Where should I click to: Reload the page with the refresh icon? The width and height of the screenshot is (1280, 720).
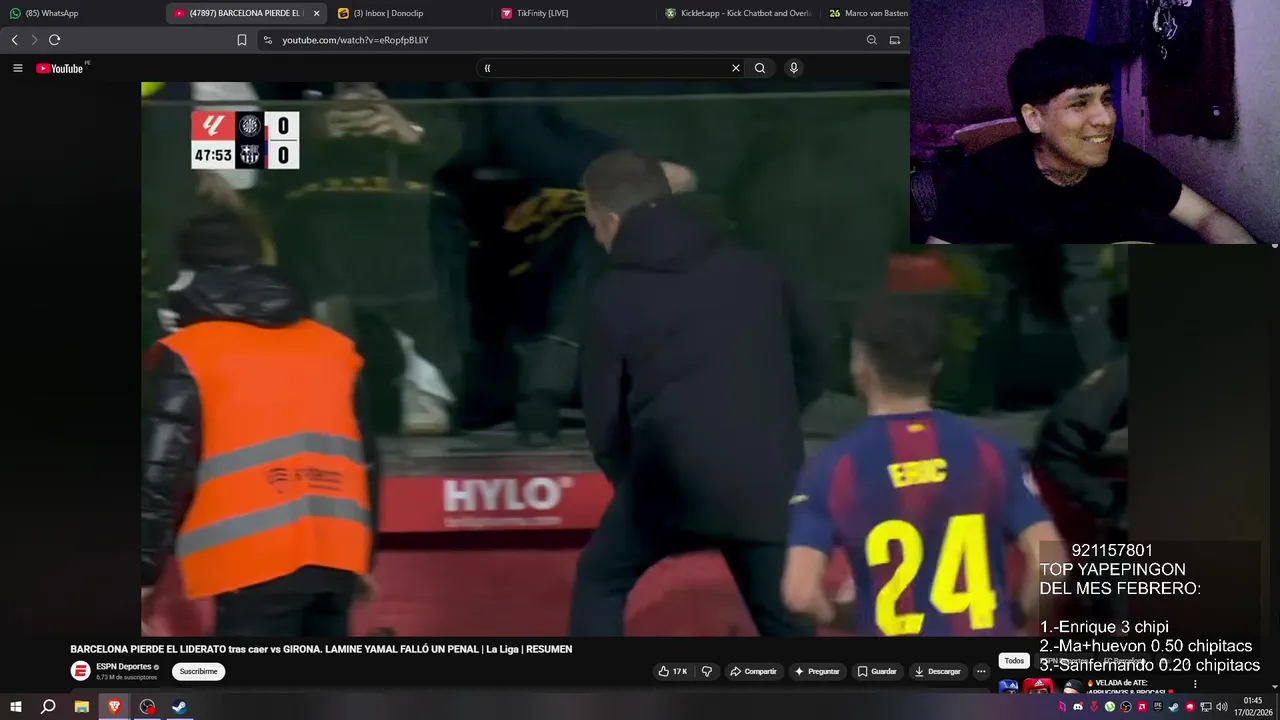[x=54, y=40]
